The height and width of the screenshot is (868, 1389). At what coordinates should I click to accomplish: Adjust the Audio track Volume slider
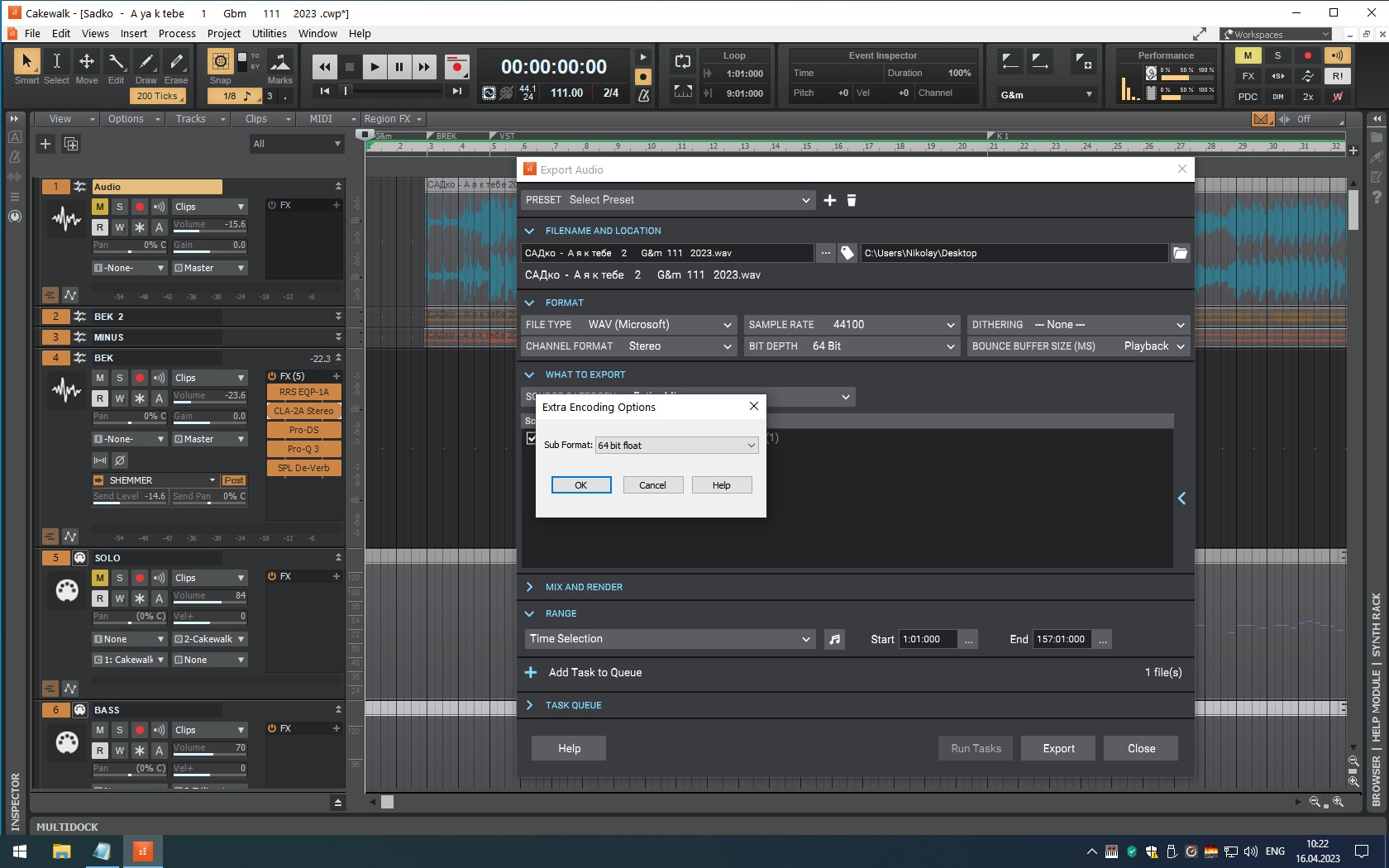210,226
